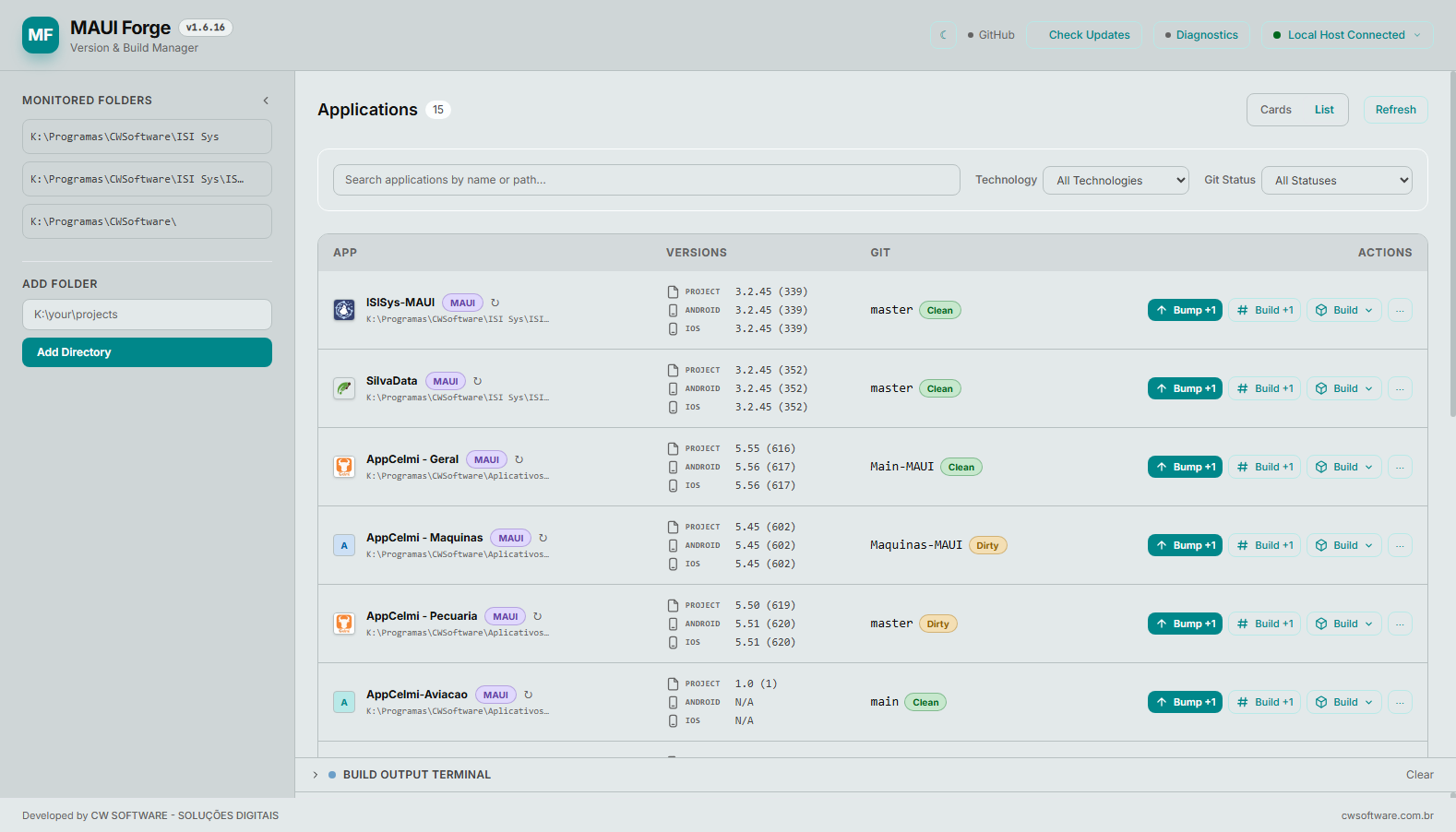
Task: Click AppCelmi-Aviacao app icon
Action: [x=344, y=702]
